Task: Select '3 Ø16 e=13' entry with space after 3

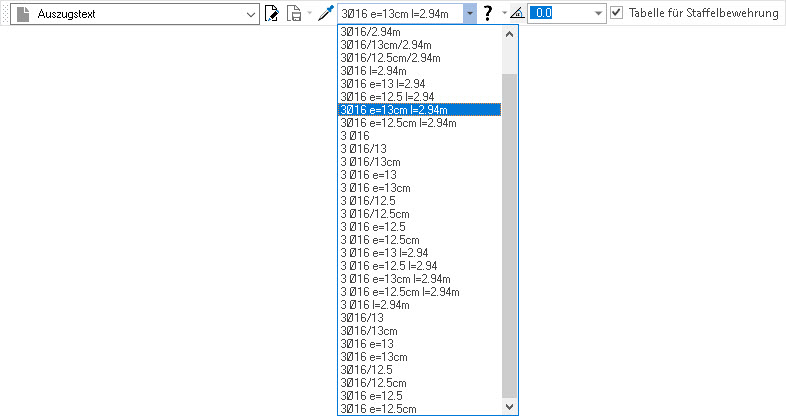Action: pos(420,175)
